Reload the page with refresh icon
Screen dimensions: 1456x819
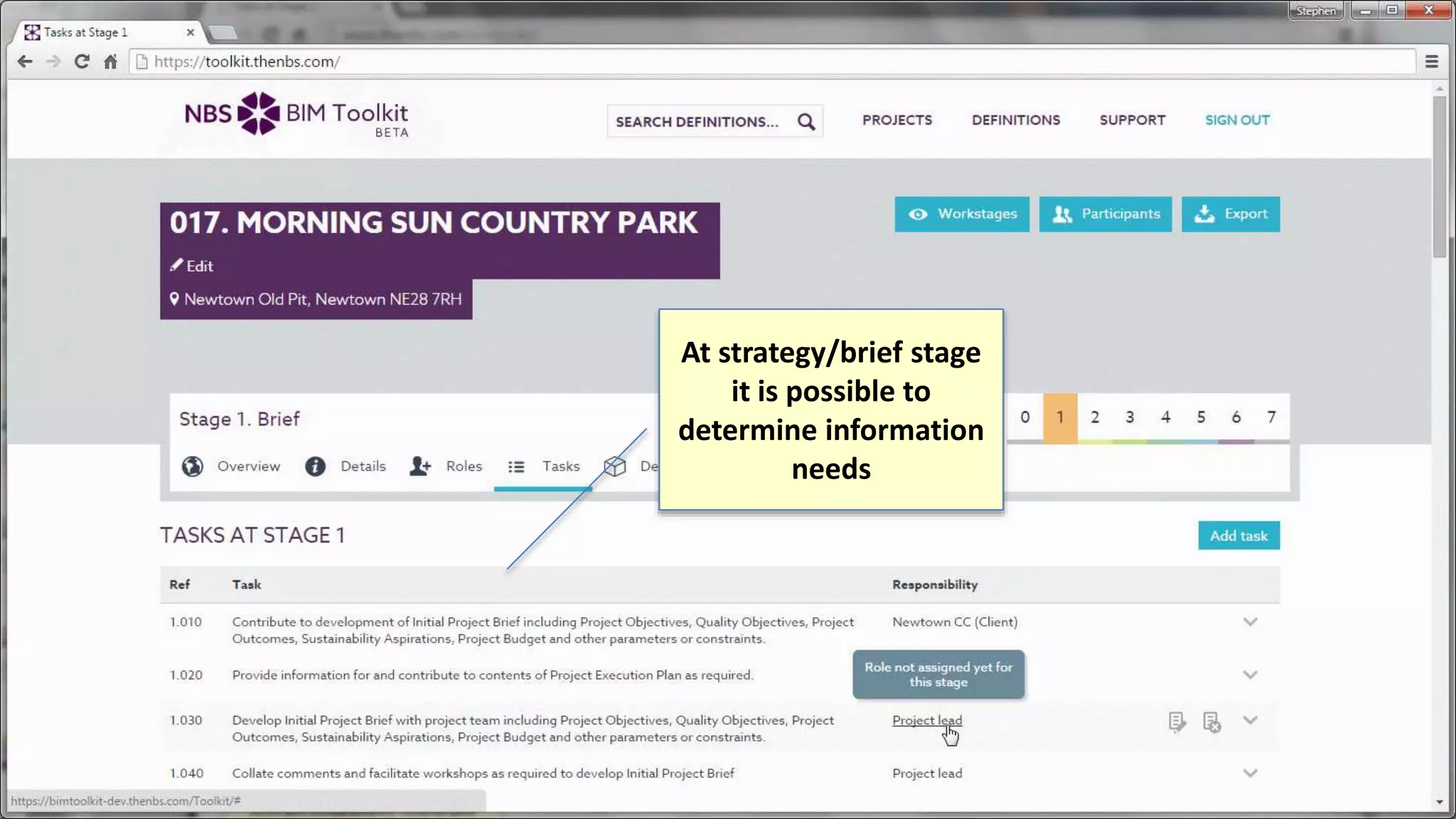click(x=82, y=62)
